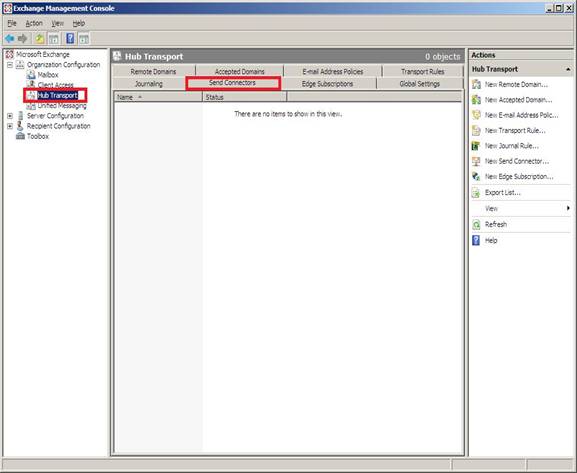Switch to the Transport Rules tab

pos(423,71)
